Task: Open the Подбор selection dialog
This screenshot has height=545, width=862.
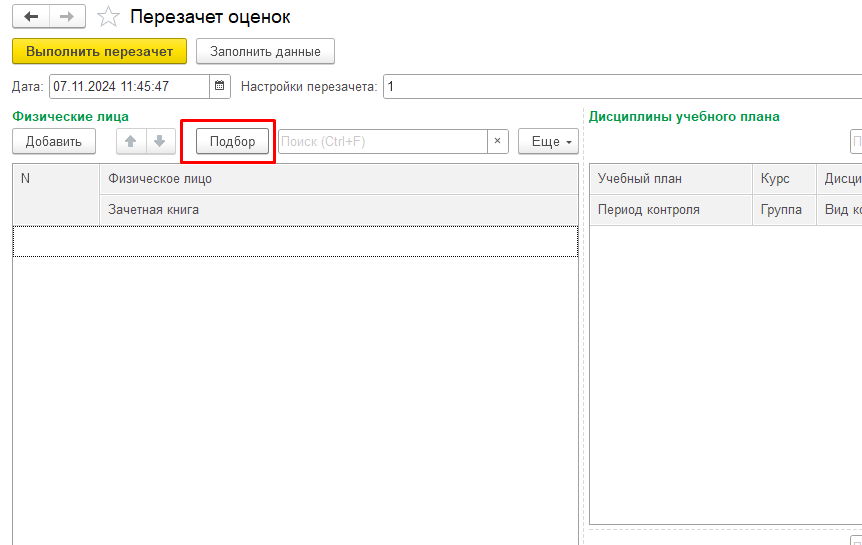Action: pyautogui.click(x=232, y=142)
